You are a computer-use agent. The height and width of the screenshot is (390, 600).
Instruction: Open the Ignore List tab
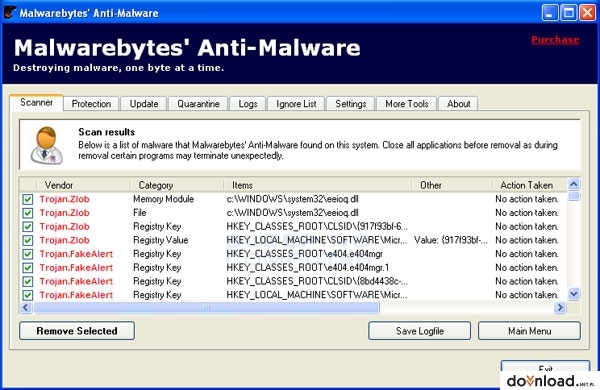click(296, 104)
